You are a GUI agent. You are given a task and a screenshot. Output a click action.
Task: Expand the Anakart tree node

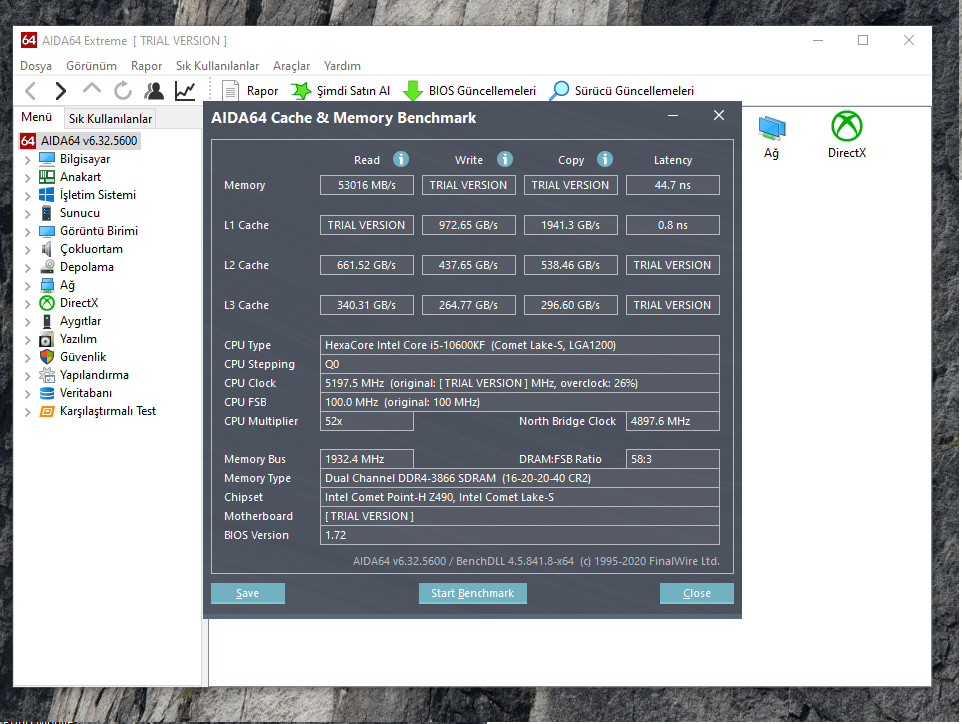point(27,177)
